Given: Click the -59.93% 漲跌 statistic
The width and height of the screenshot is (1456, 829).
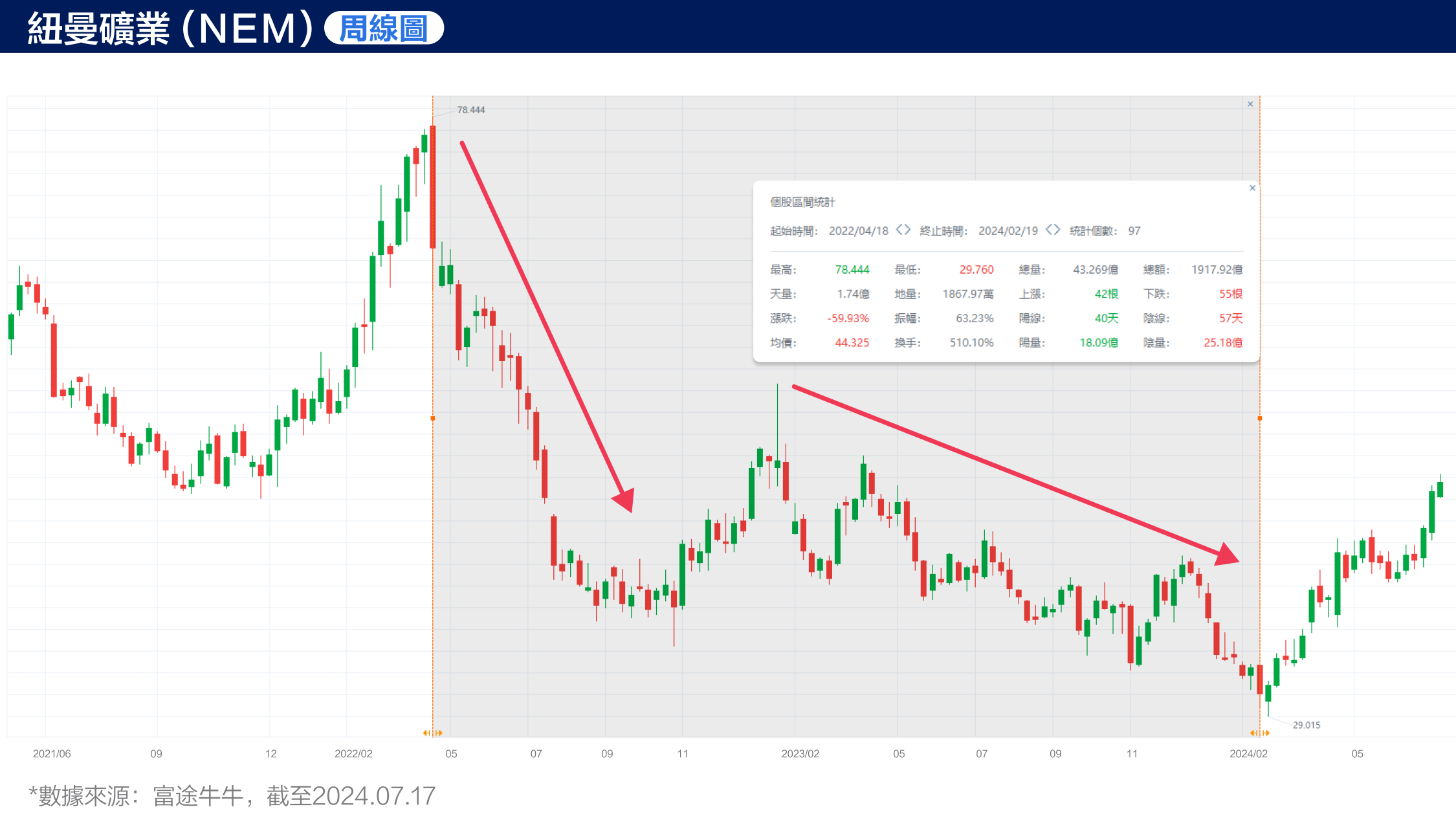Looking at the screenshot, I should coord(850,318).
